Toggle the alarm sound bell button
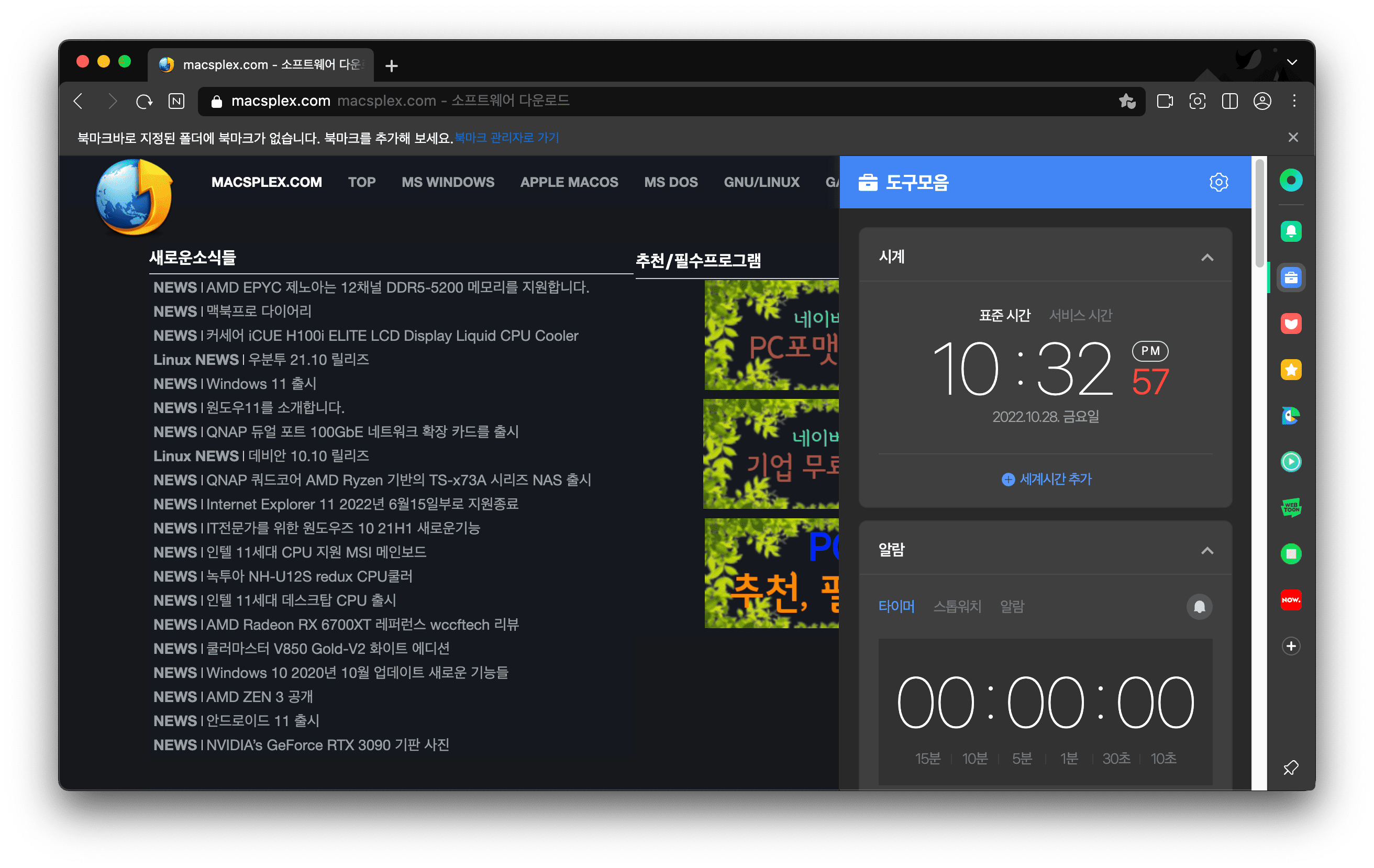The height and width of the screenshot is (868, 1374). point(1199,606)
